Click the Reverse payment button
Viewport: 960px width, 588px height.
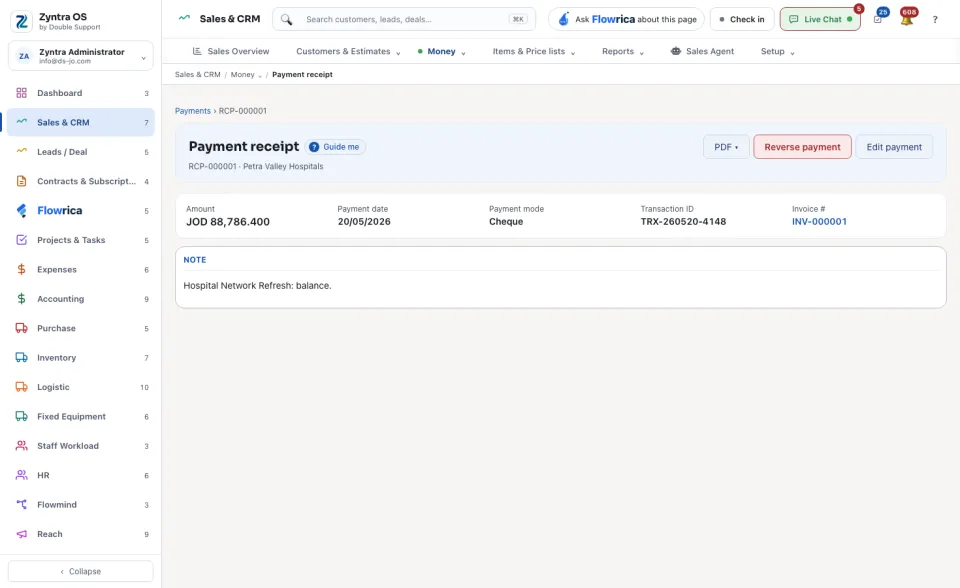802,147
